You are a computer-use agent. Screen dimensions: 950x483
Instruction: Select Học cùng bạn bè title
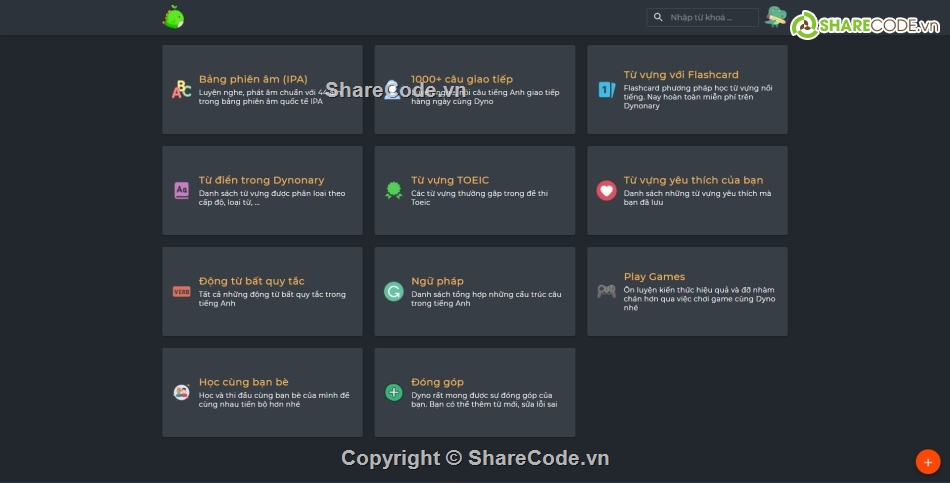click(x=243, y=382)
